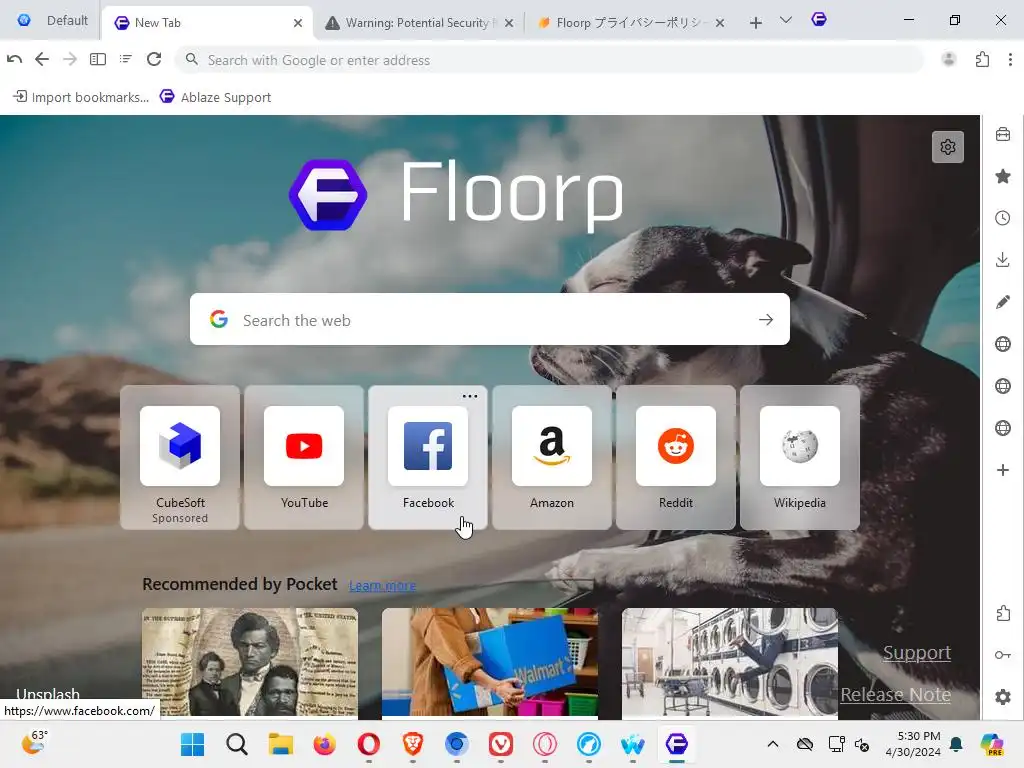Image resolution: width=1024 pixels, height=768 pixels.
Task: Click the Release Note link
Action: (895, 694)
